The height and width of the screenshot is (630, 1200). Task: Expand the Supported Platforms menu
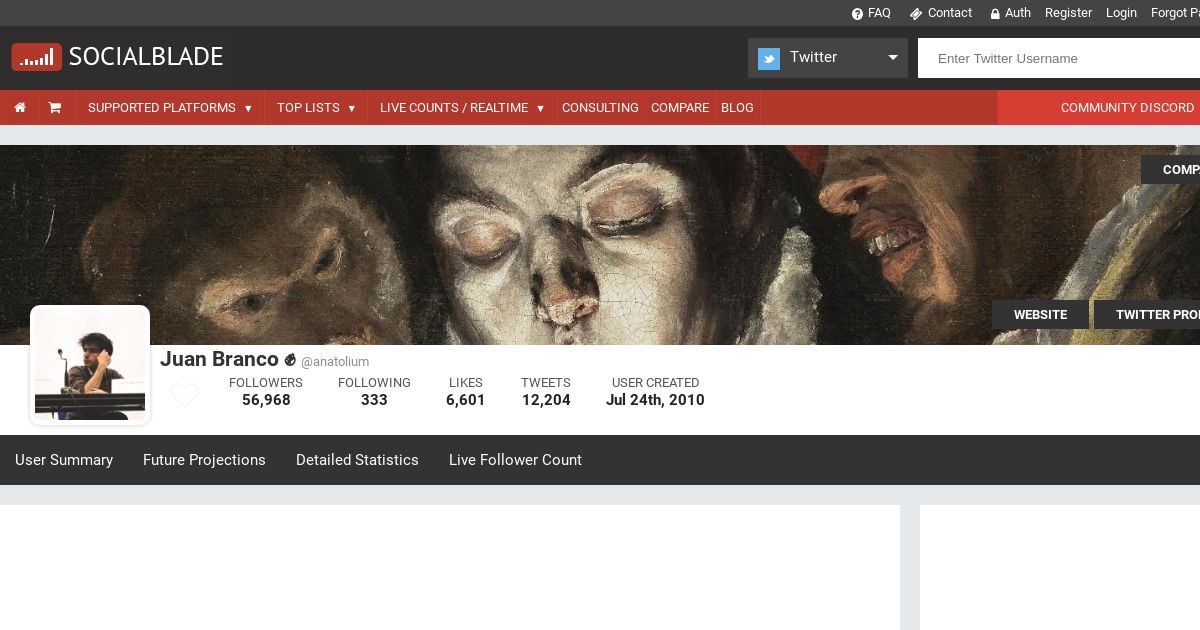170,108
